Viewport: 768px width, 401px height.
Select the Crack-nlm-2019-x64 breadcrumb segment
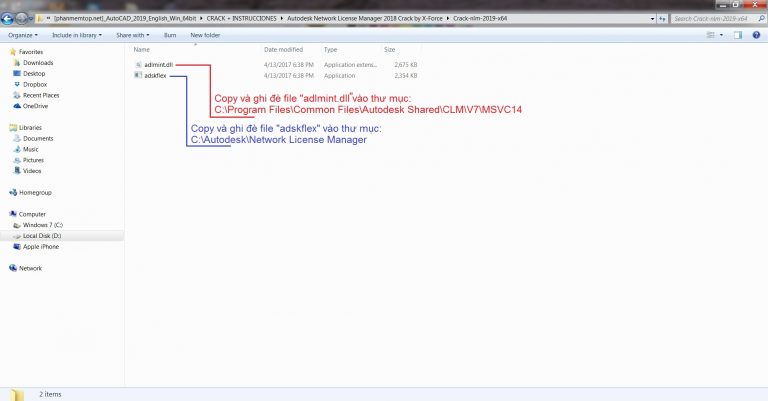(x=480, y=19)
